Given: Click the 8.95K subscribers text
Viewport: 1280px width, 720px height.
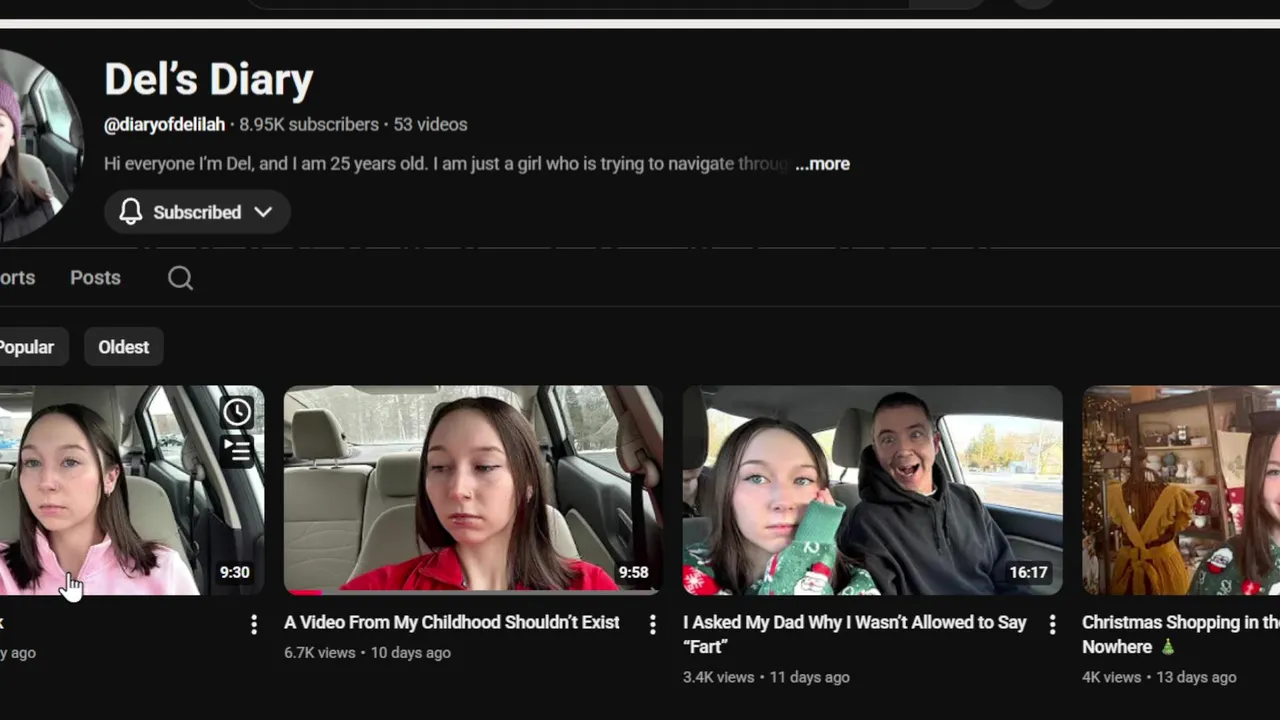Looking at the screenshot, I should 309,125.
